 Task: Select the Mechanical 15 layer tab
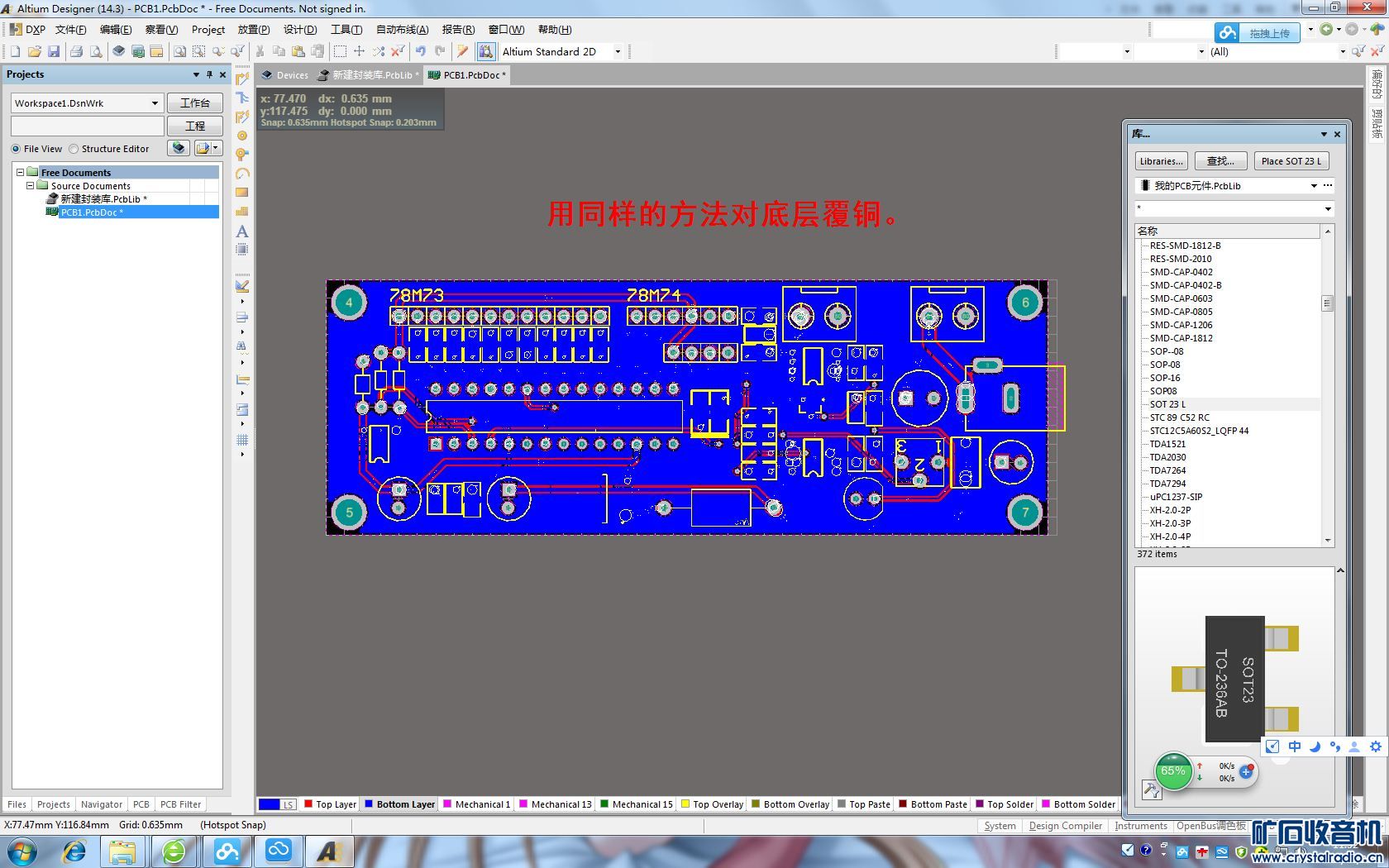pyautogui.click(x=636, y=804)
